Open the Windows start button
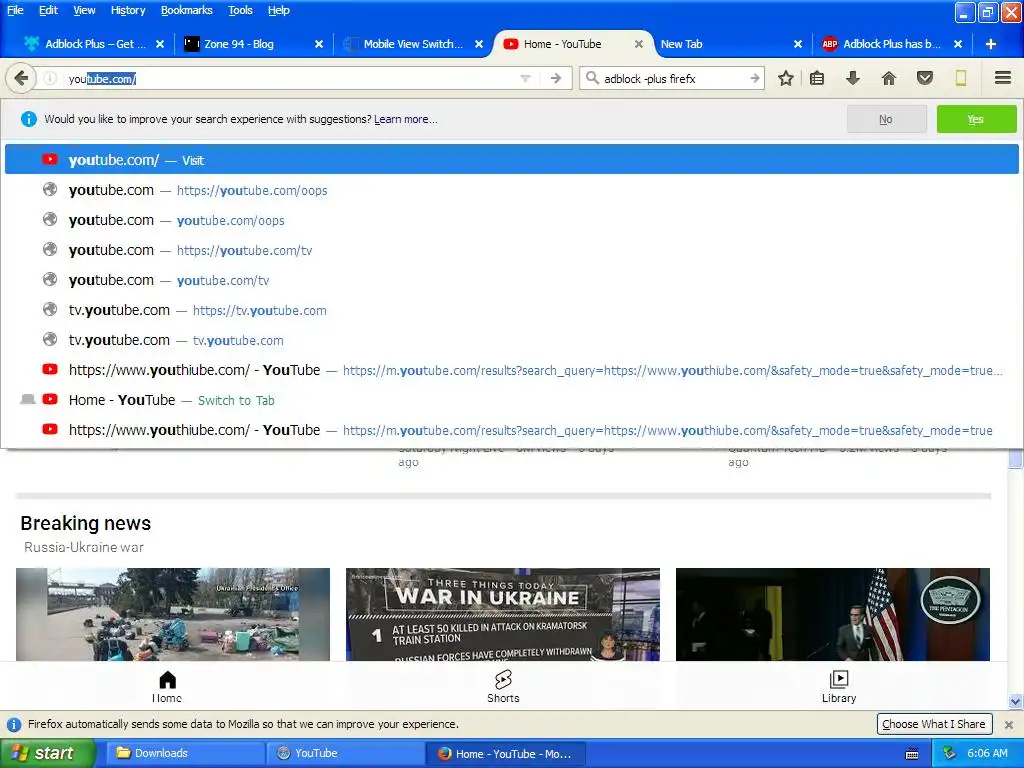Screen dimensions: 1024x768 coord(46,753)
